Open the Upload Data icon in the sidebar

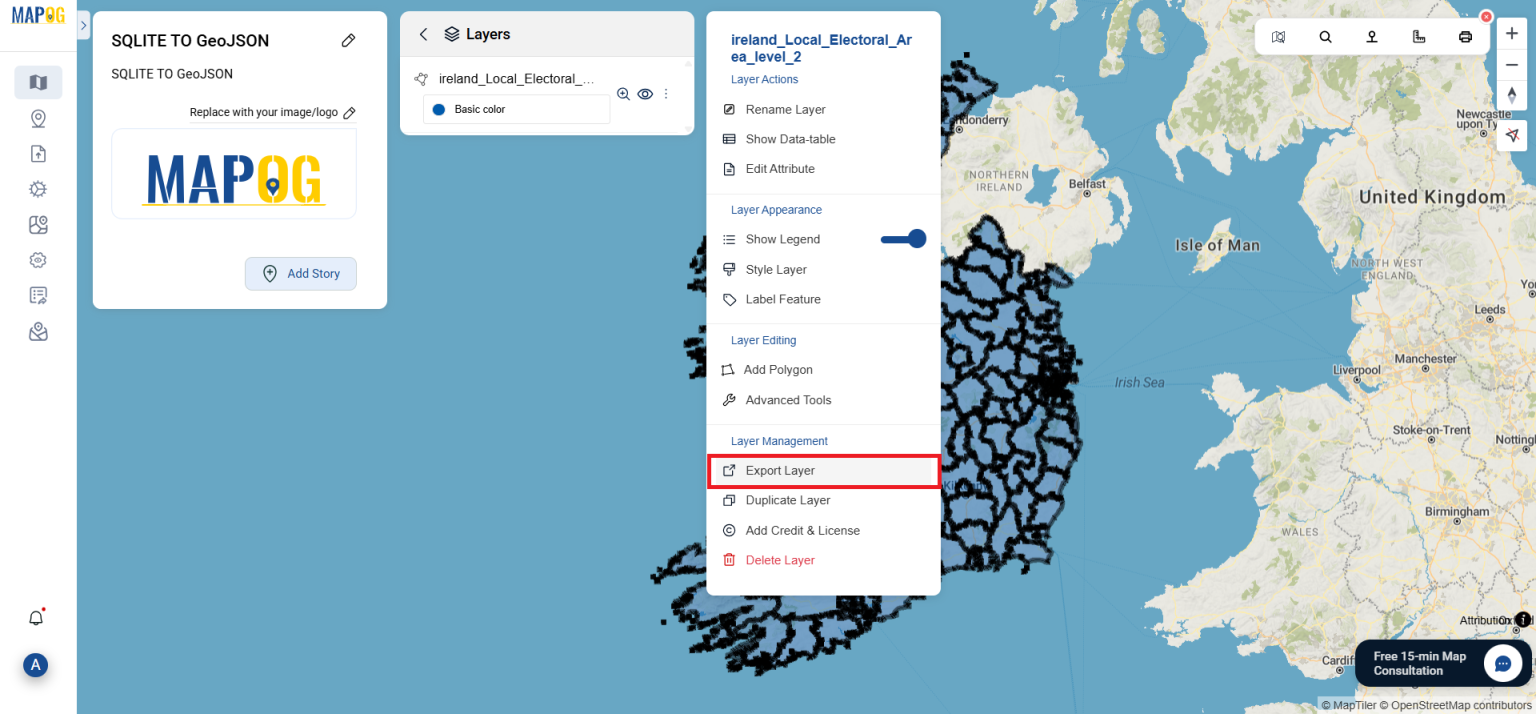pyautogui.click(x=38, y=153)
